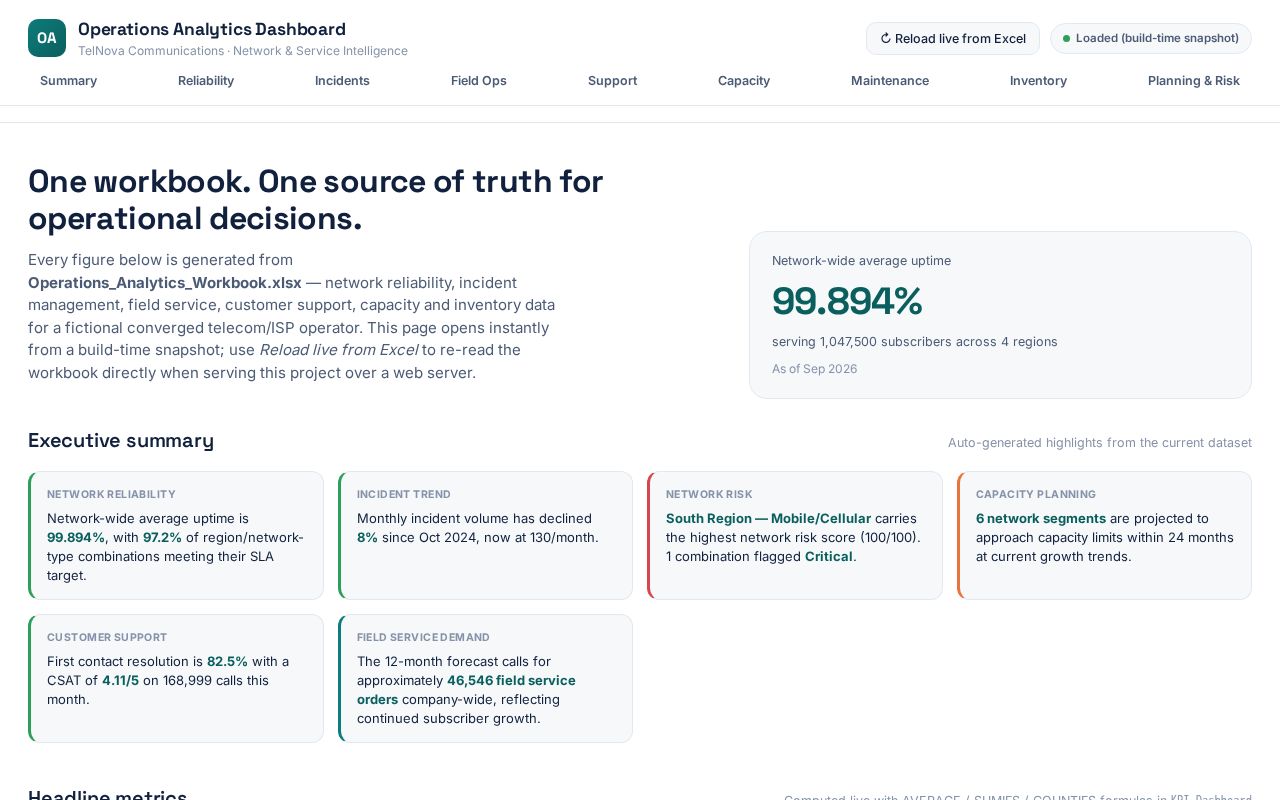Click the Operations Analytics Dashboard title
This screenshot has width=1280, height=800.
coord(212,29)
